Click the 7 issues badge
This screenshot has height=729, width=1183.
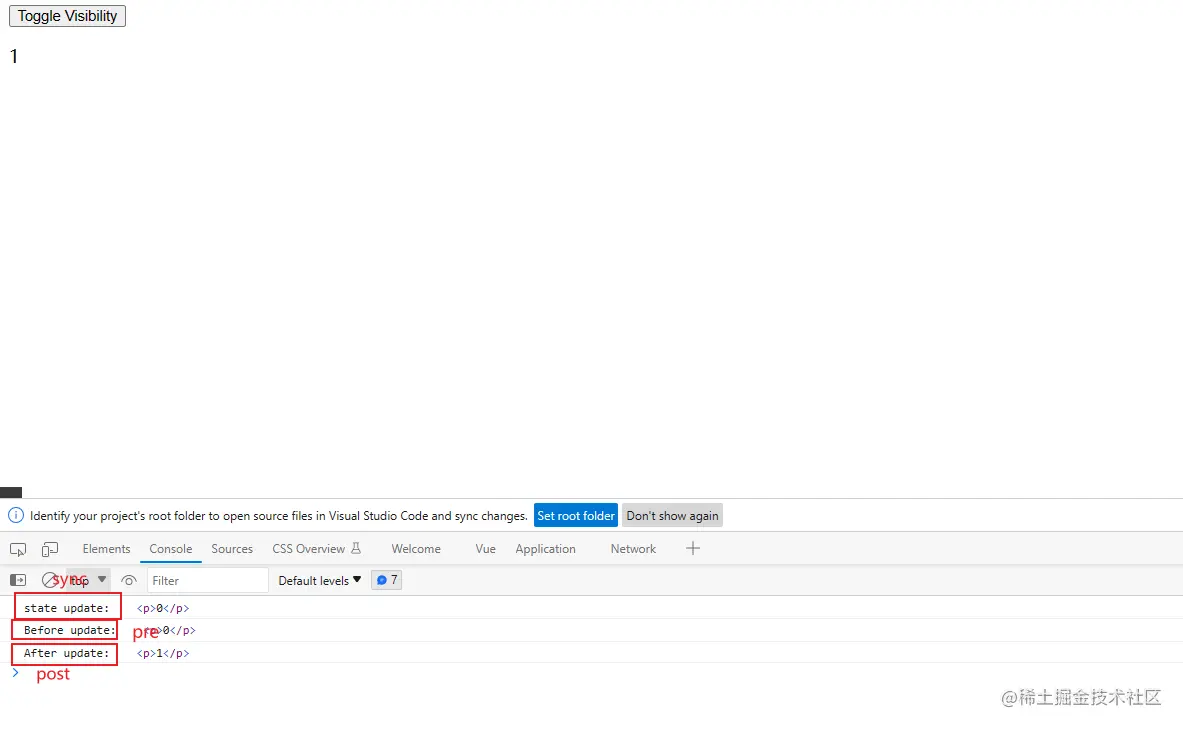click(x=386, y=580)
